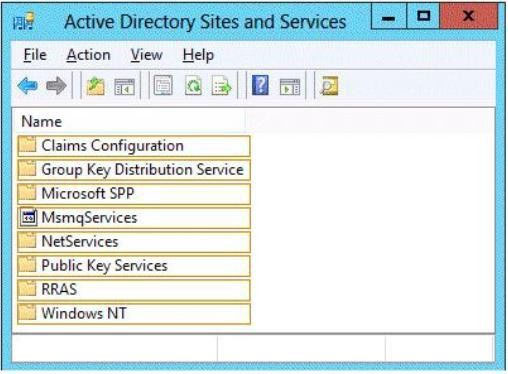
Task: Open the Action menu
Action: click(x=88, y=55)
